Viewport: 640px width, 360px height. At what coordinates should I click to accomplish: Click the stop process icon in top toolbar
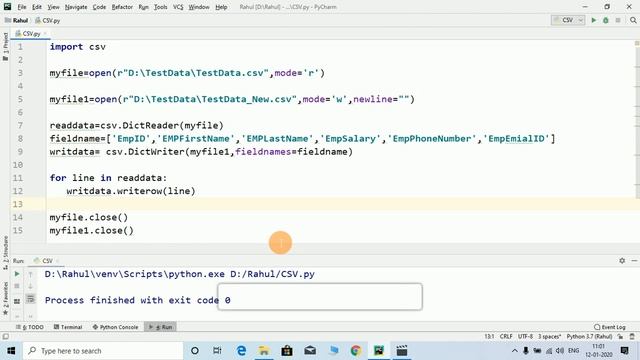click(618, 20)
